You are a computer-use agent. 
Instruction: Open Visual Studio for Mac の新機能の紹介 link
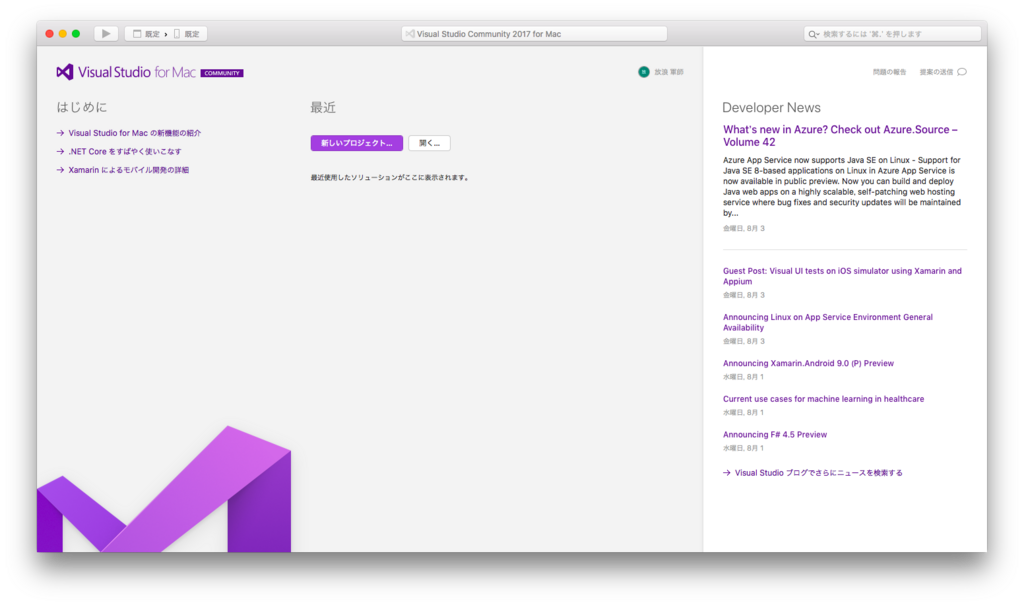pyautogui.click(x=135, y=133)
